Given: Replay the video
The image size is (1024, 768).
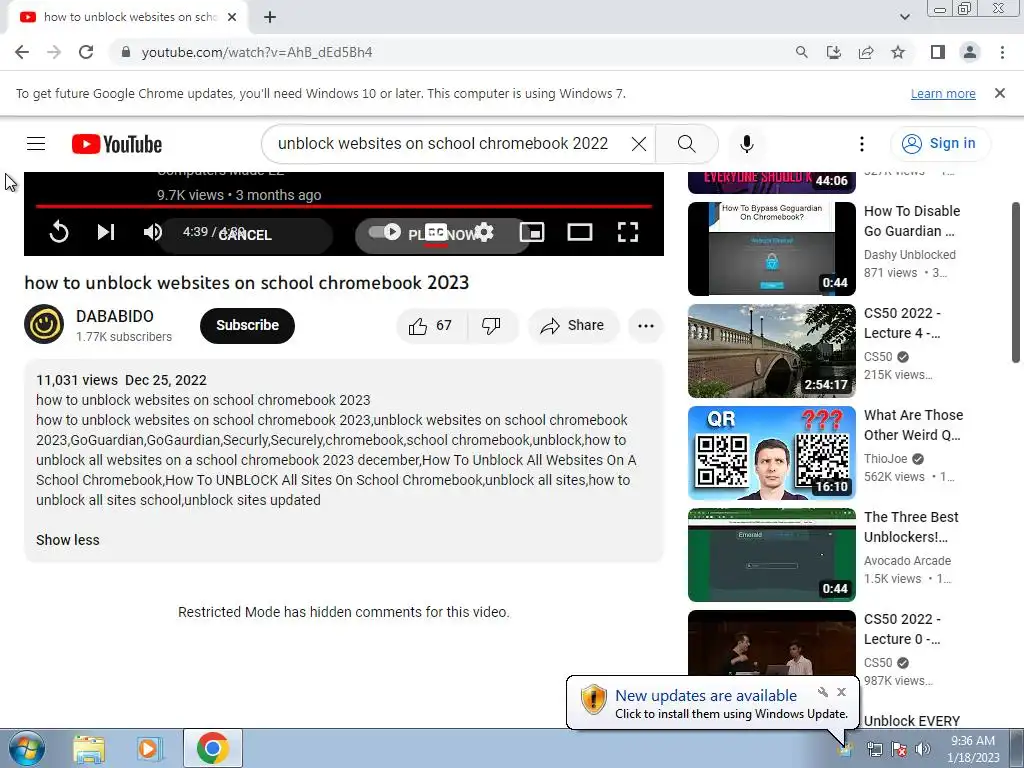Looking at the screenshot, I should tap(59, 232).
